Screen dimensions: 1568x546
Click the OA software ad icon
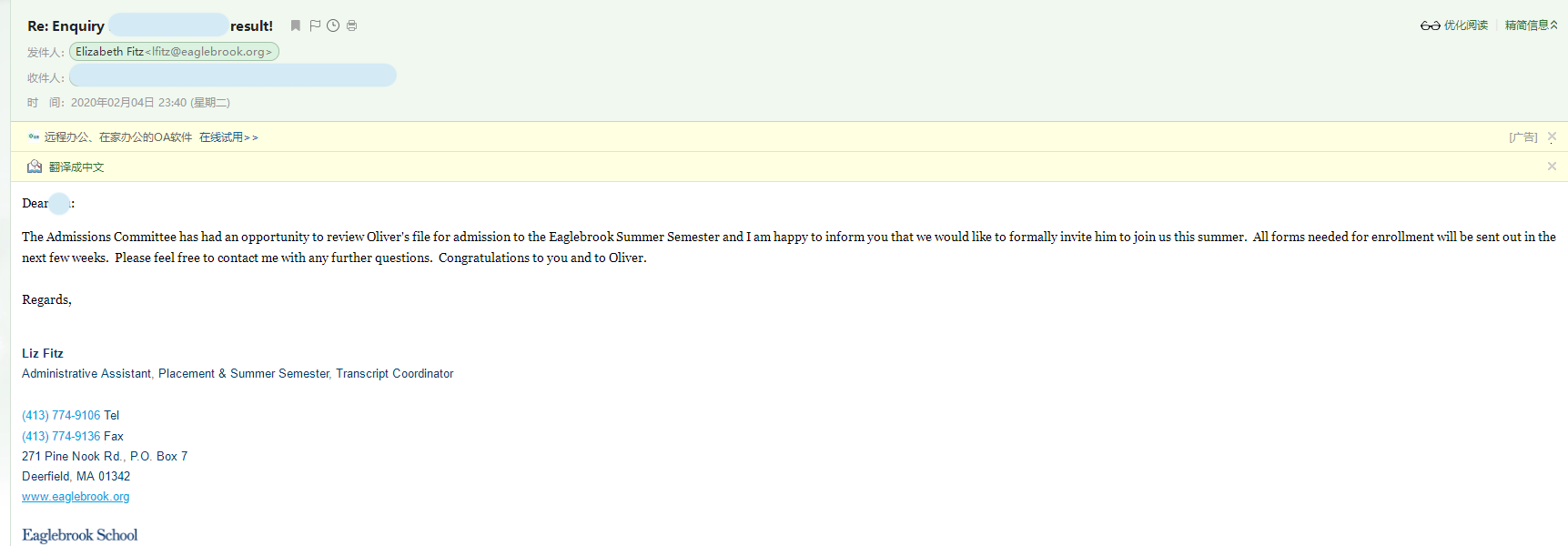point(34,137)
